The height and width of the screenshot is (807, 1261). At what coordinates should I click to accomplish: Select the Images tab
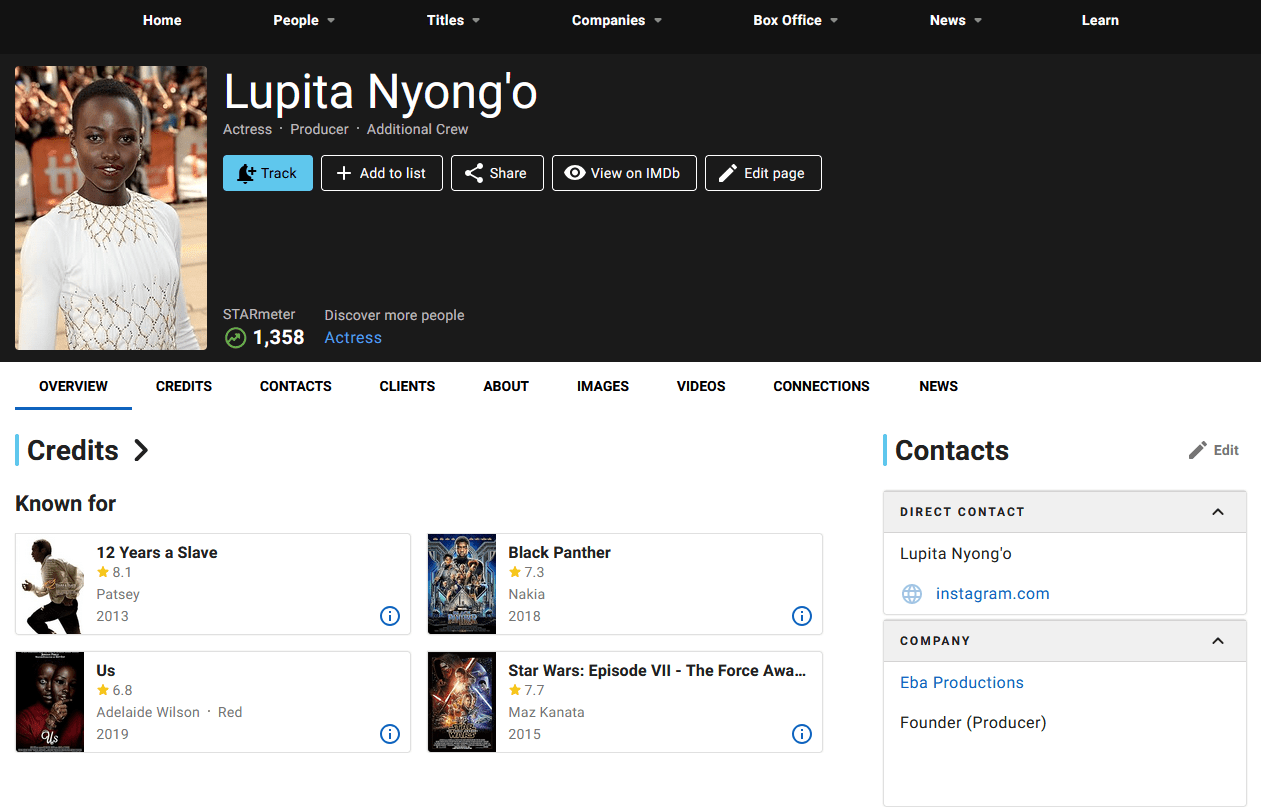pos(603,386)
